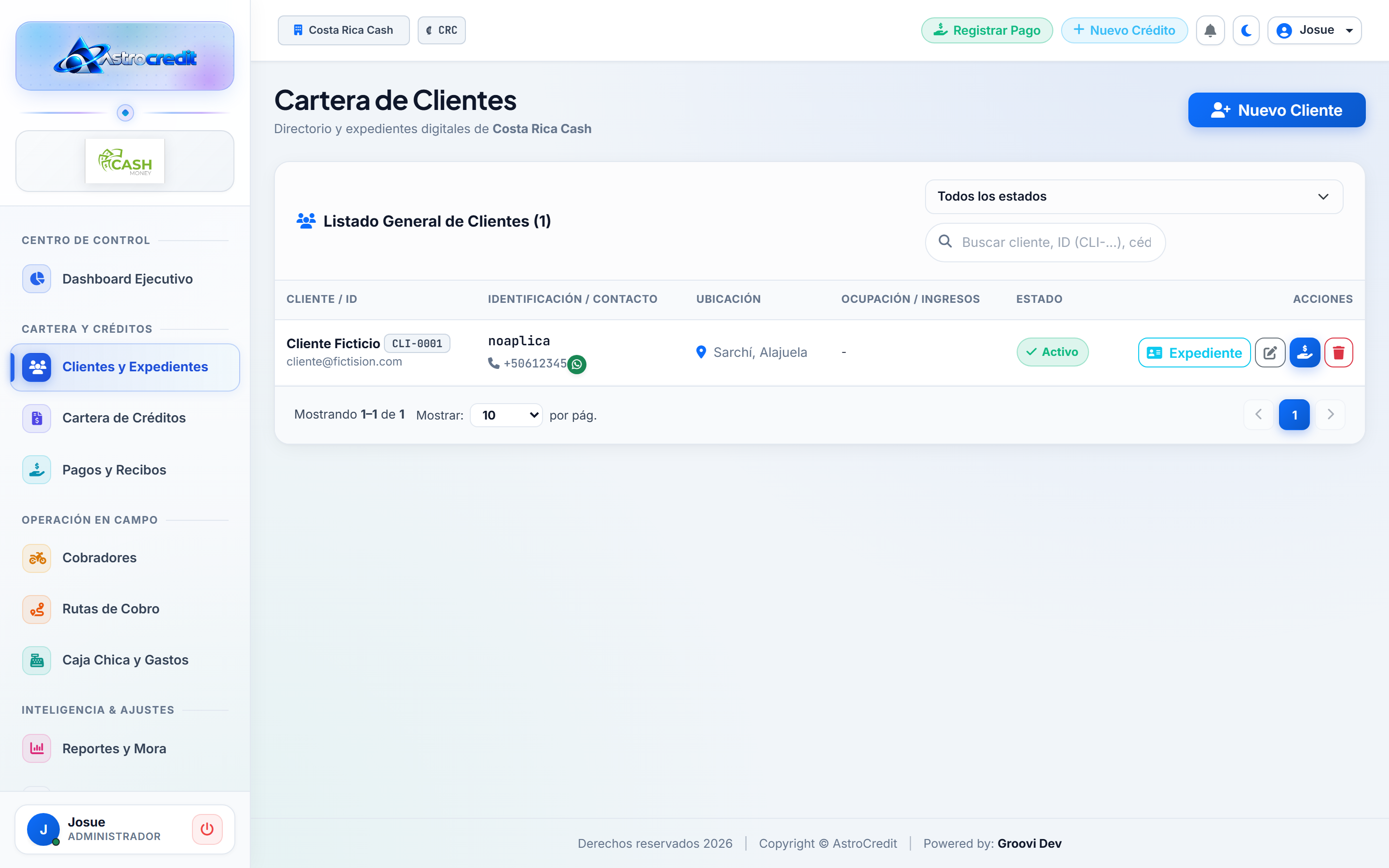The height and width of the screenshot is (868, 1389).
Task: Open Cobradores page
Action: tap(124, 558)
